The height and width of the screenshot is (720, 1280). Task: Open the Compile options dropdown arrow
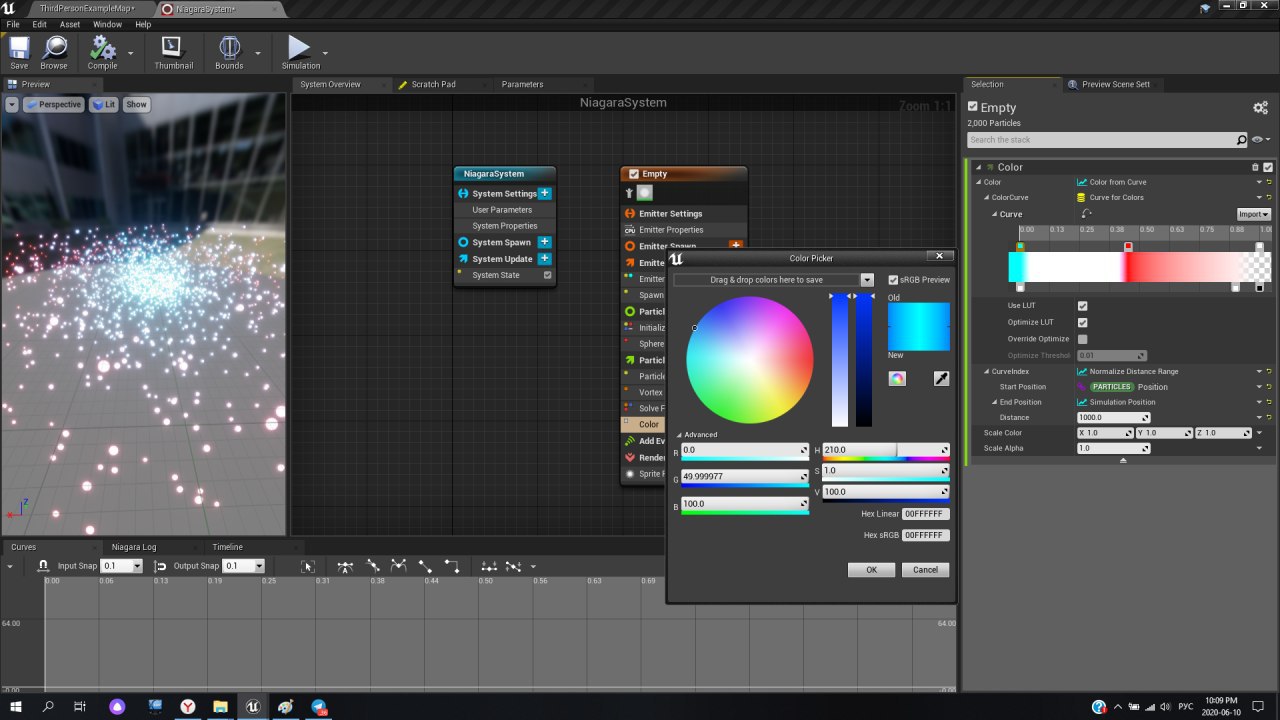(130, 53)
